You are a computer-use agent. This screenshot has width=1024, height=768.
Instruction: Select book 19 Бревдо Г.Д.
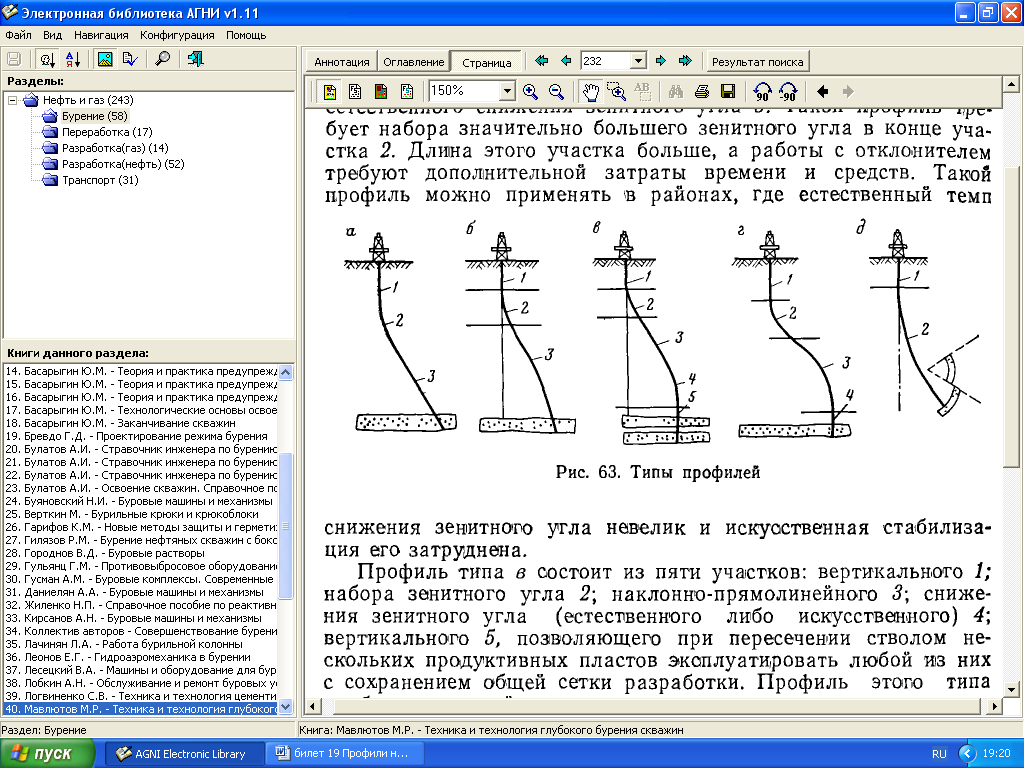pyautogui.click(x=141, y=436)
